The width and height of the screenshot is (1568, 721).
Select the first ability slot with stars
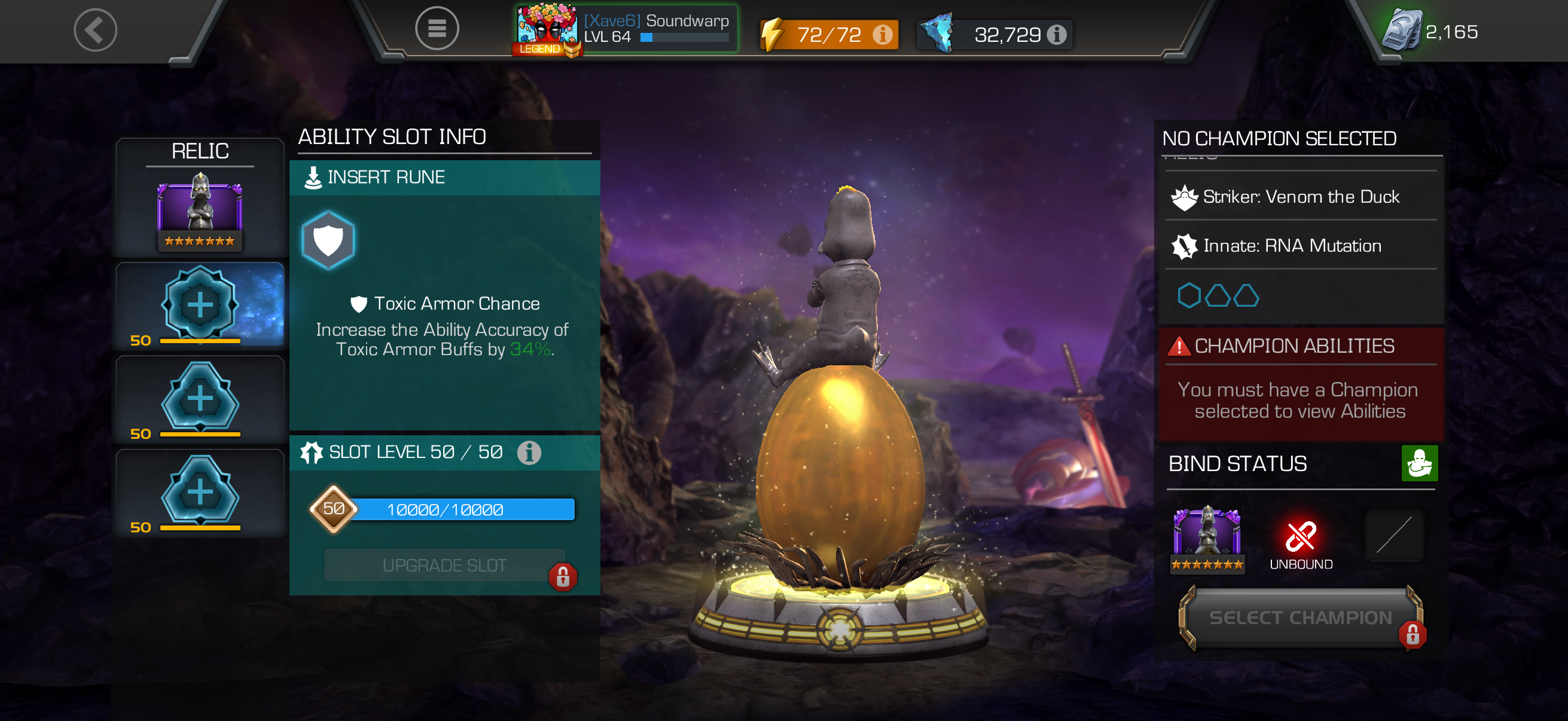(x=200, y=304)
